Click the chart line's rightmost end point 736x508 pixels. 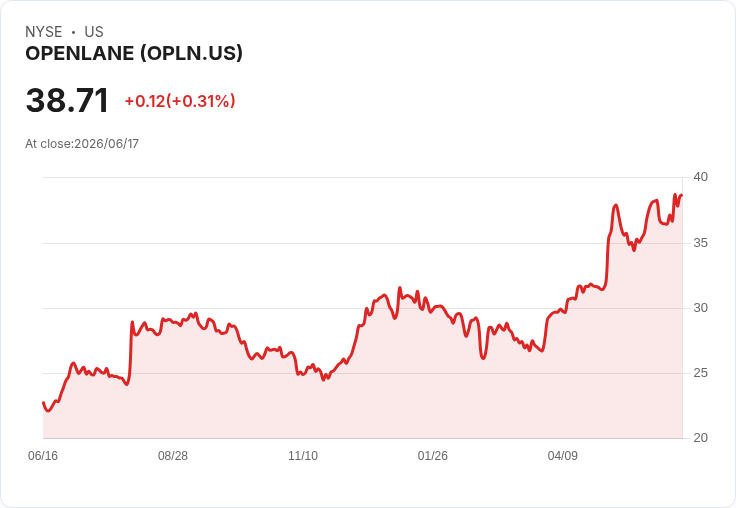click(682, 195)
